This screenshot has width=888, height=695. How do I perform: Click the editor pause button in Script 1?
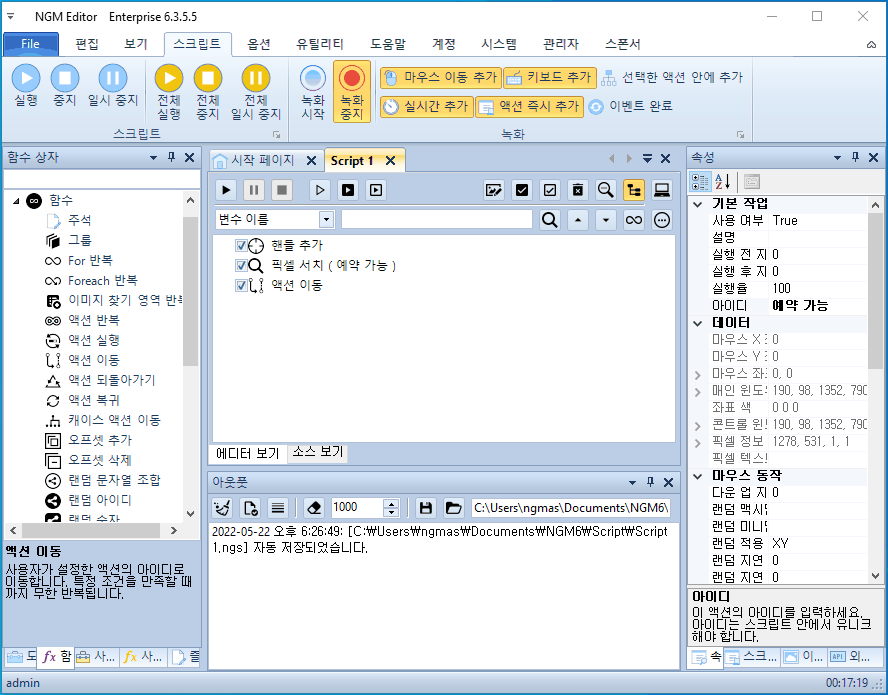(x=254, y=190)
